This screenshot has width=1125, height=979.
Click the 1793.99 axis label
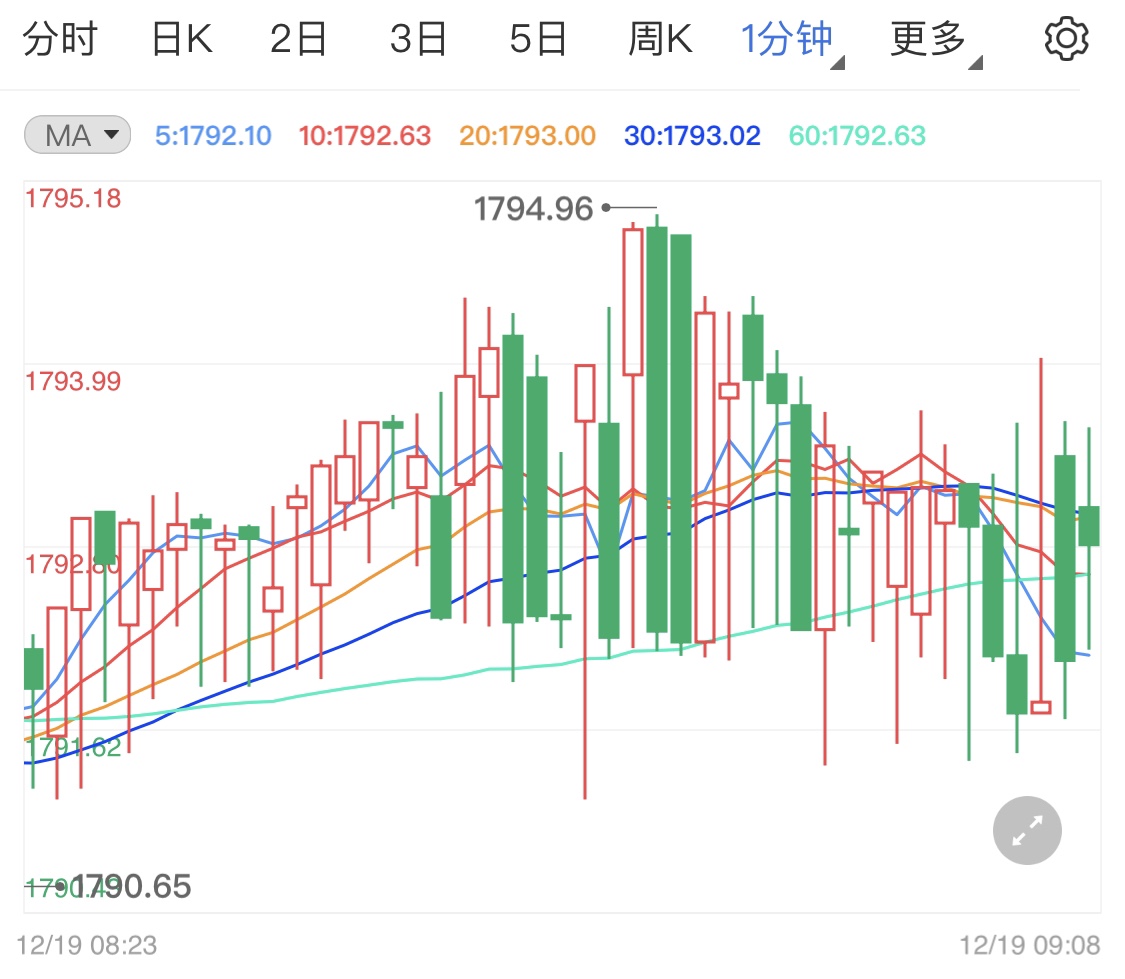[x=73, y=382]
